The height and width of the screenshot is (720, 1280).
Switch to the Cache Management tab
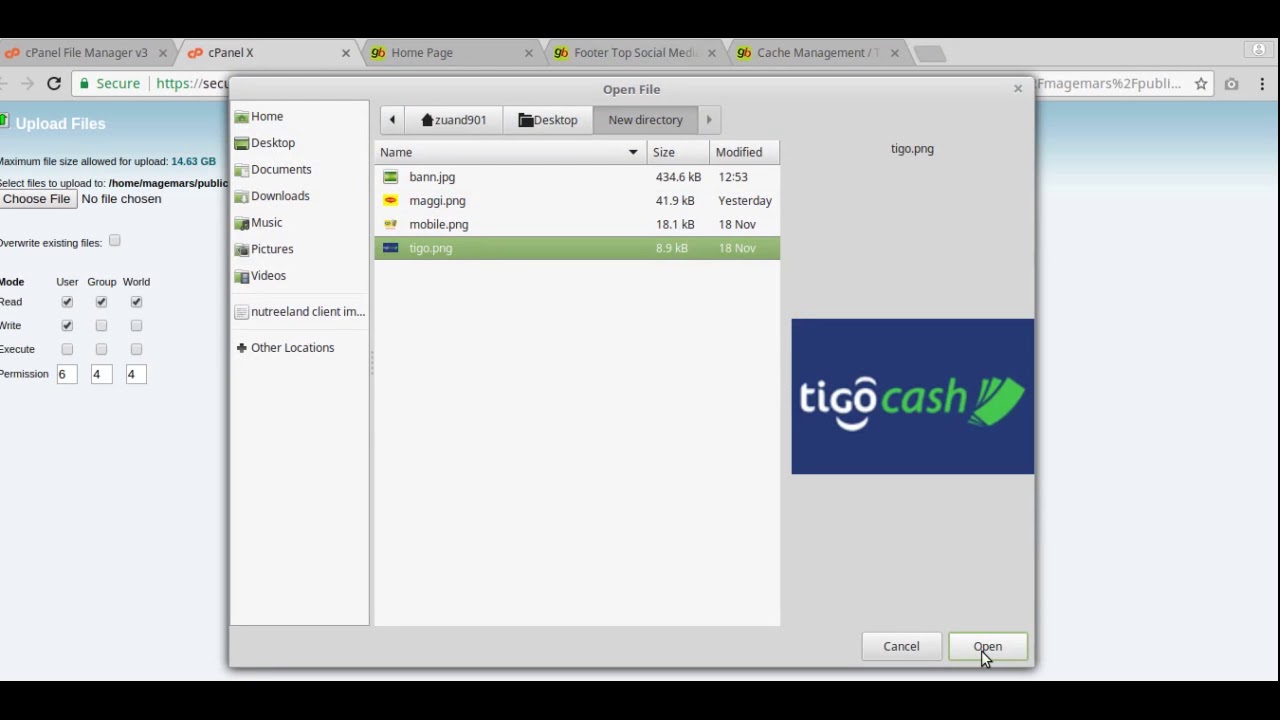[816, 52]
